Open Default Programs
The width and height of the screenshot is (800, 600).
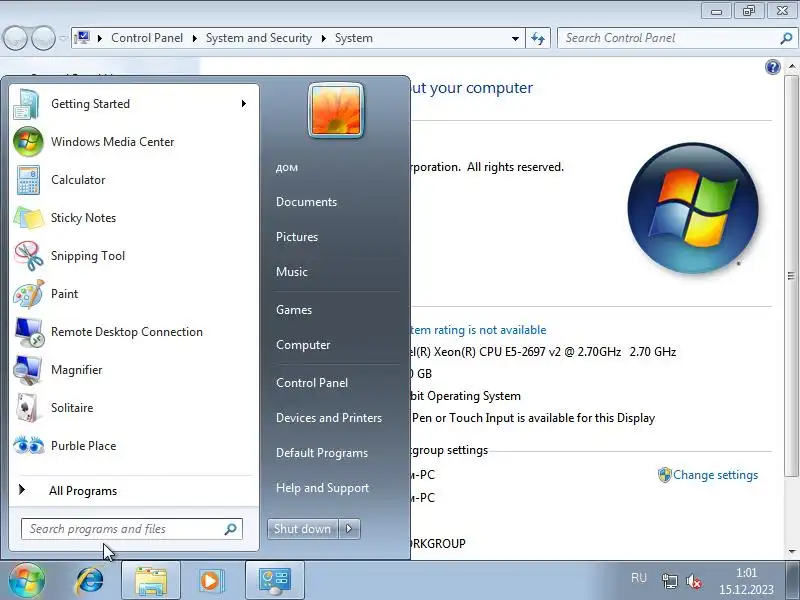pyautogui.click(x=322, y=453)
